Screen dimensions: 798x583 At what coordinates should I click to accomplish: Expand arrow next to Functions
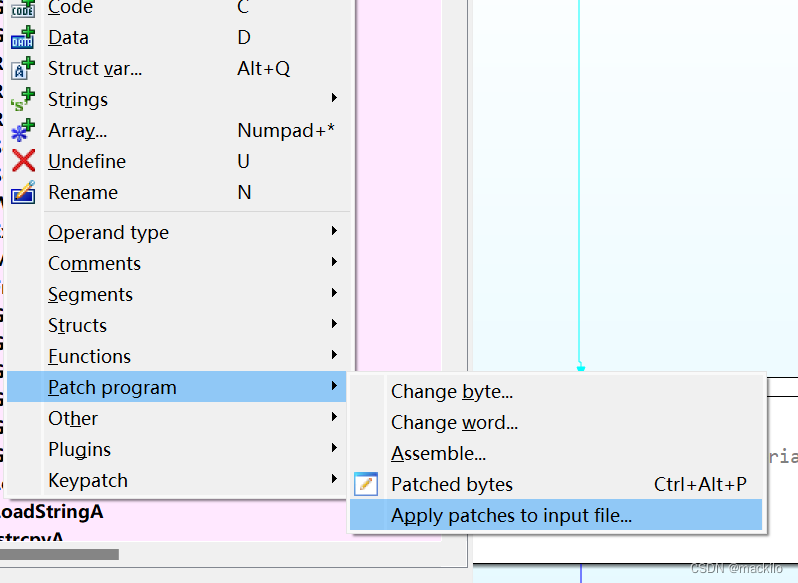click(x=334, y=355)
